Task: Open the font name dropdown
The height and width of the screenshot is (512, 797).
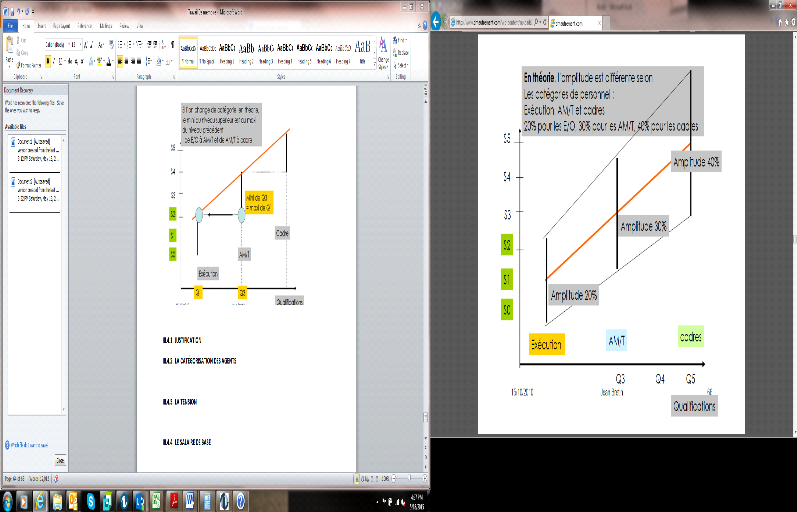Action: coord(69,44)
